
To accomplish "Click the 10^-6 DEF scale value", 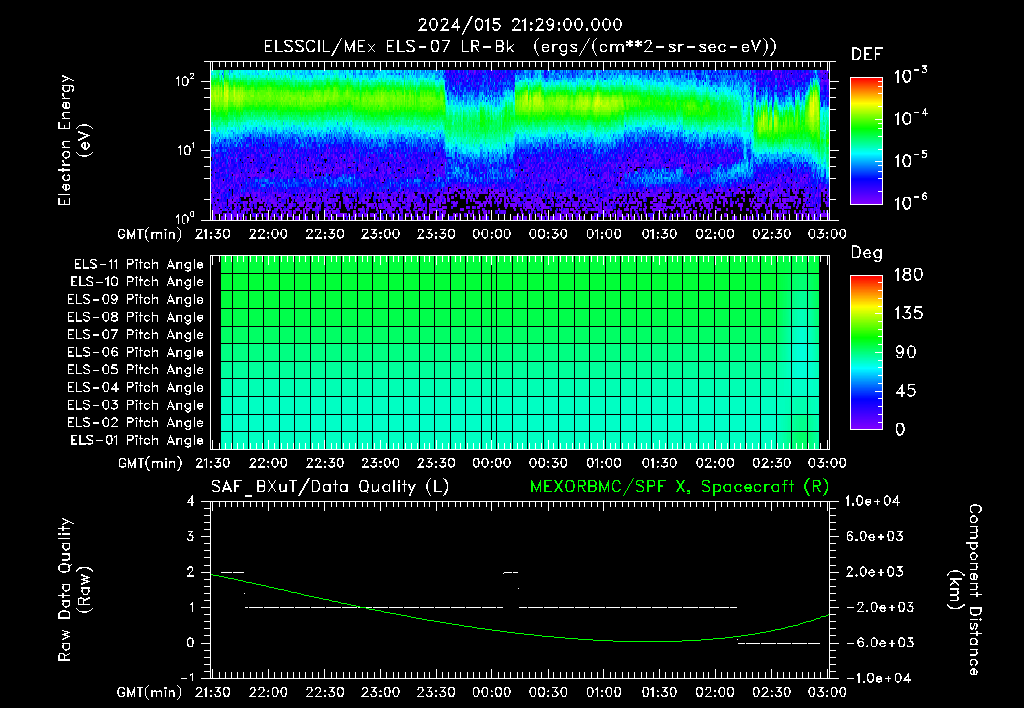I will [x=910, y=202].
